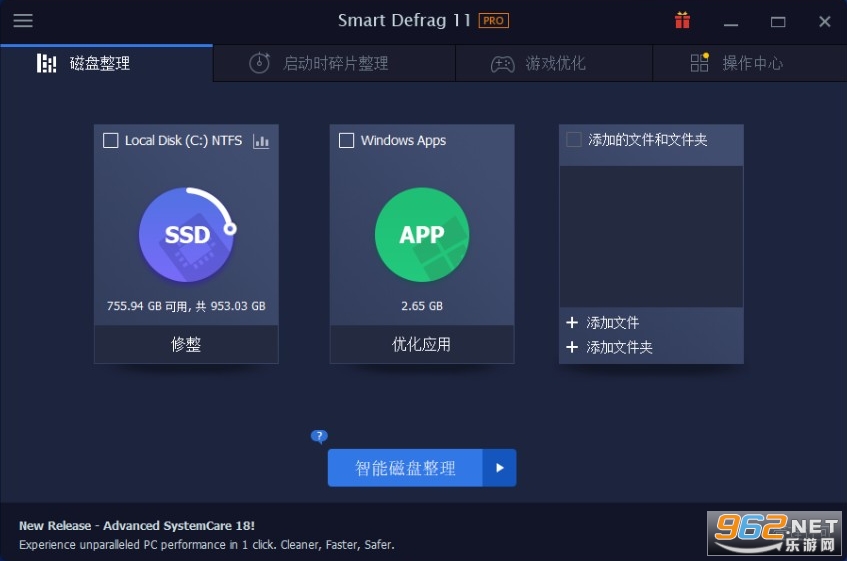Click 添加文件夹 to add a folder
The width and height of the screenshot is (847, 561).
(620, 347)
